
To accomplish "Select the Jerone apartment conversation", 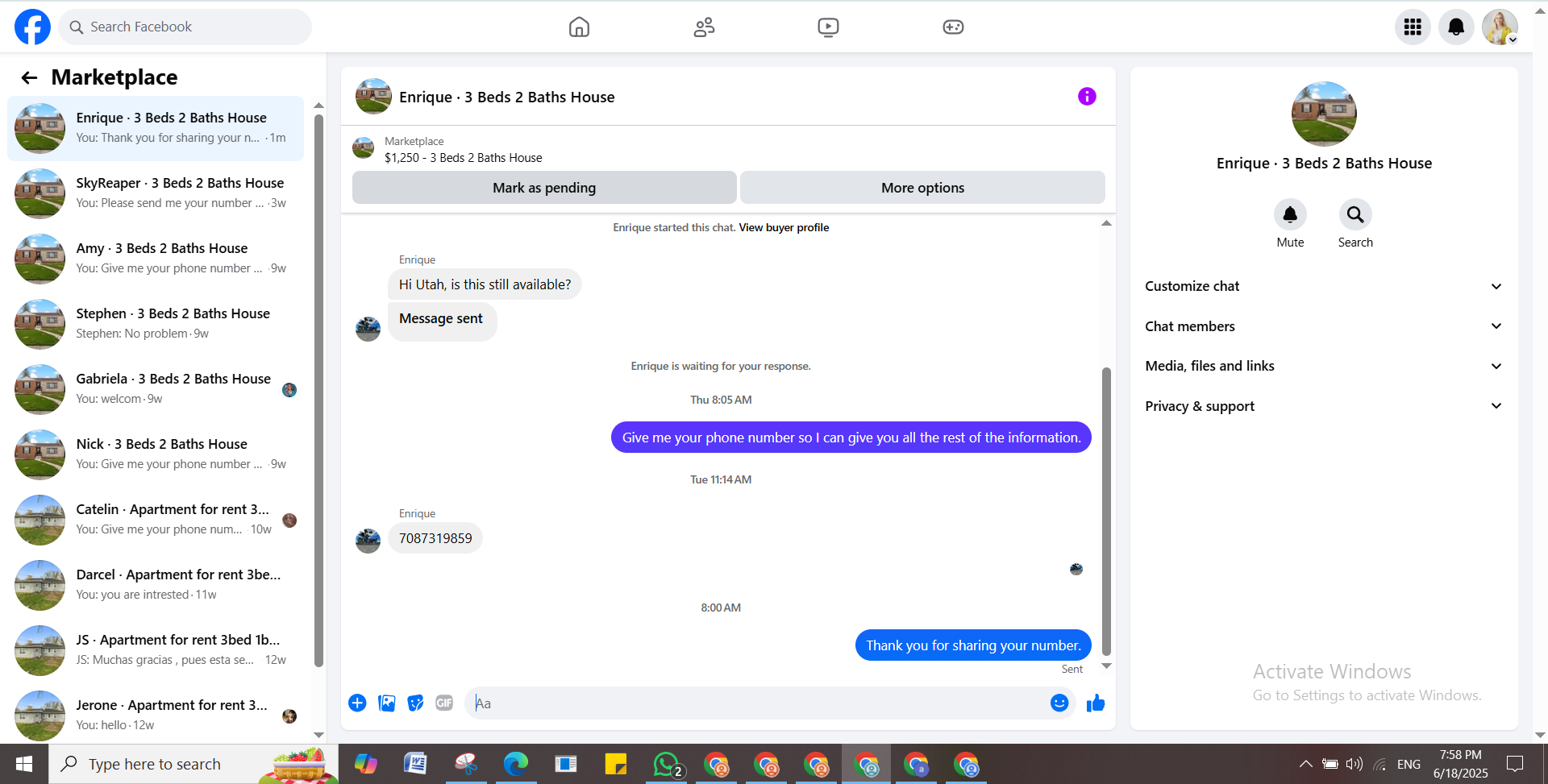I will [156, 716].
